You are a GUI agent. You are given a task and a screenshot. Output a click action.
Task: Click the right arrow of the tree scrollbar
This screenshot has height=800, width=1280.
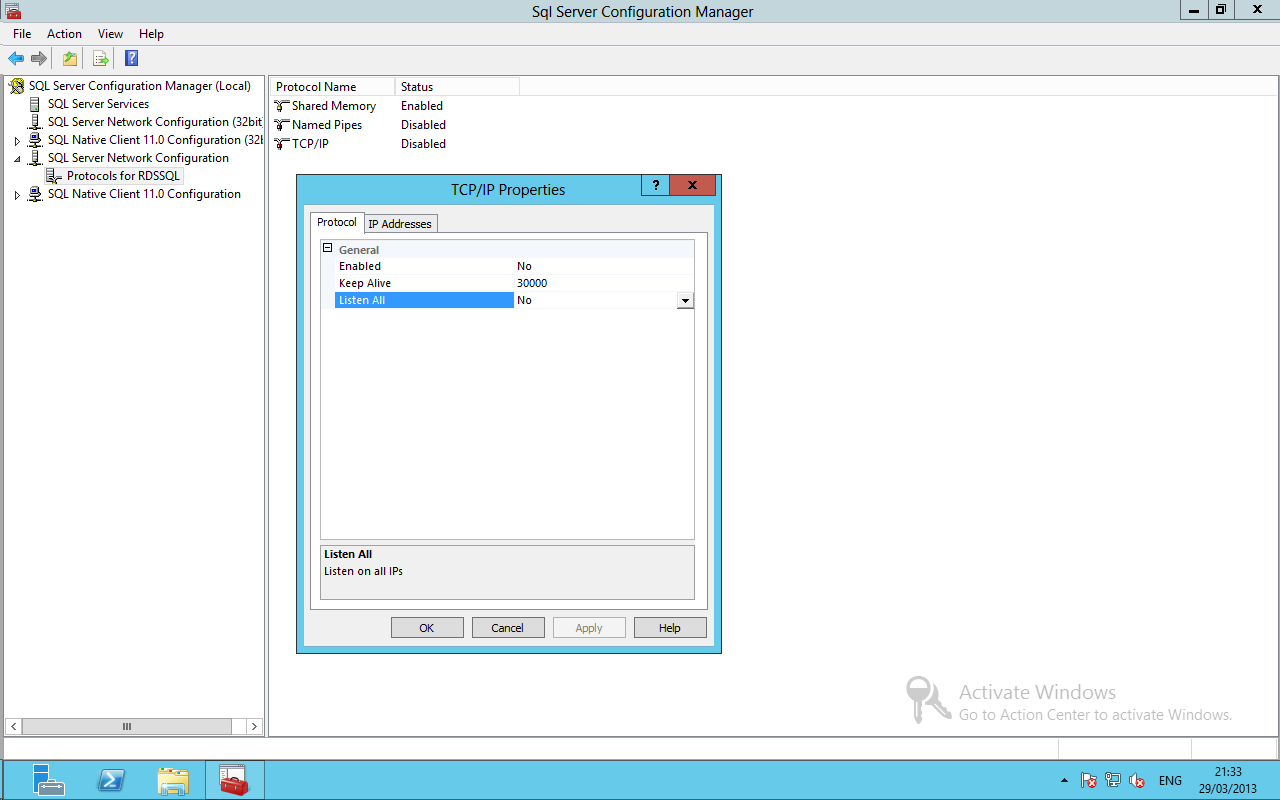pos(254,726)
